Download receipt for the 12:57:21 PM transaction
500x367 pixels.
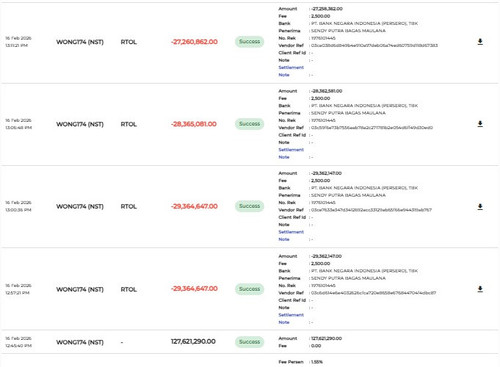point(480,289)
